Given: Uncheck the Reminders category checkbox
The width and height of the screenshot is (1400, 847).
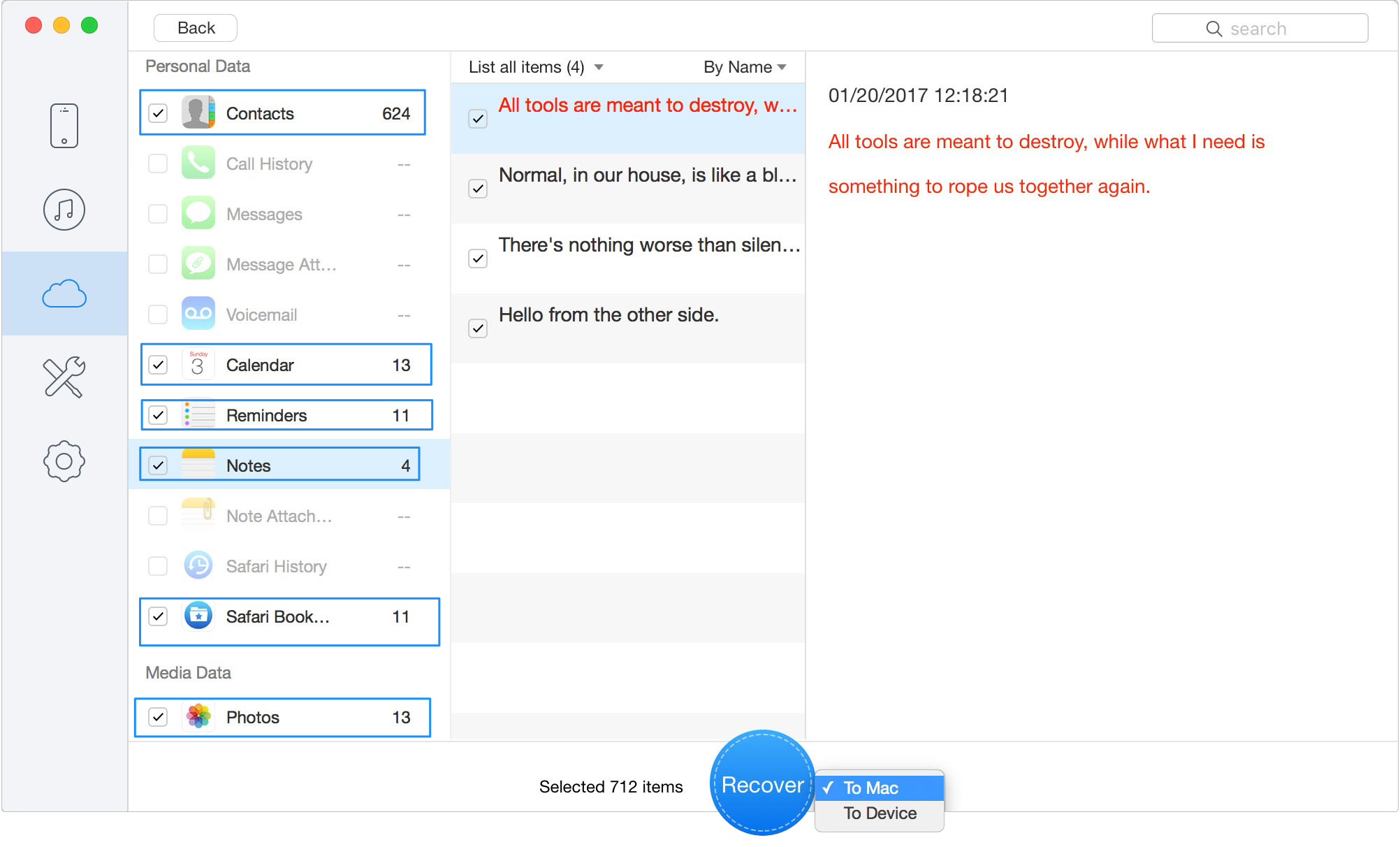Looking at the screenshot, I should coord(159,415).
